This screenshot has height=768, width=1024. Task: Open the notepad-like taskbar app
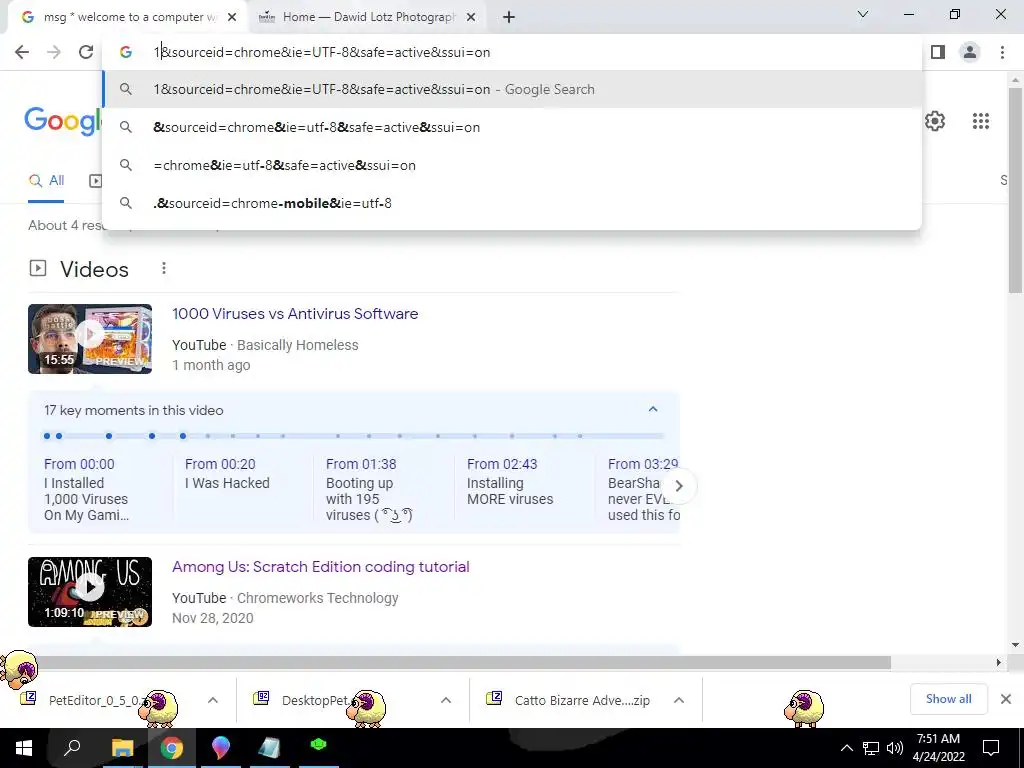click(270, 748)
